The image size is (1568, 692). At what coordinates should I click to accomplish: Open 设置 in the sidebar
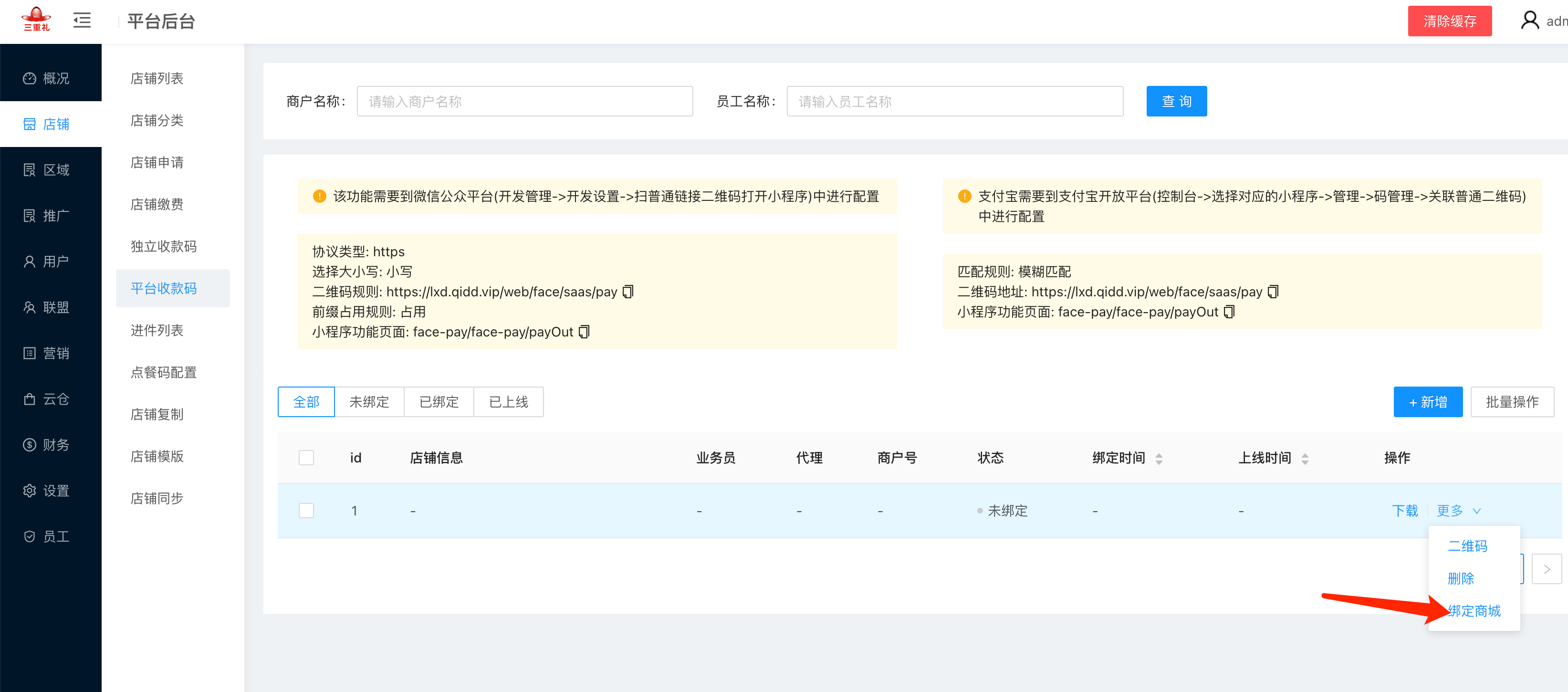51,491
